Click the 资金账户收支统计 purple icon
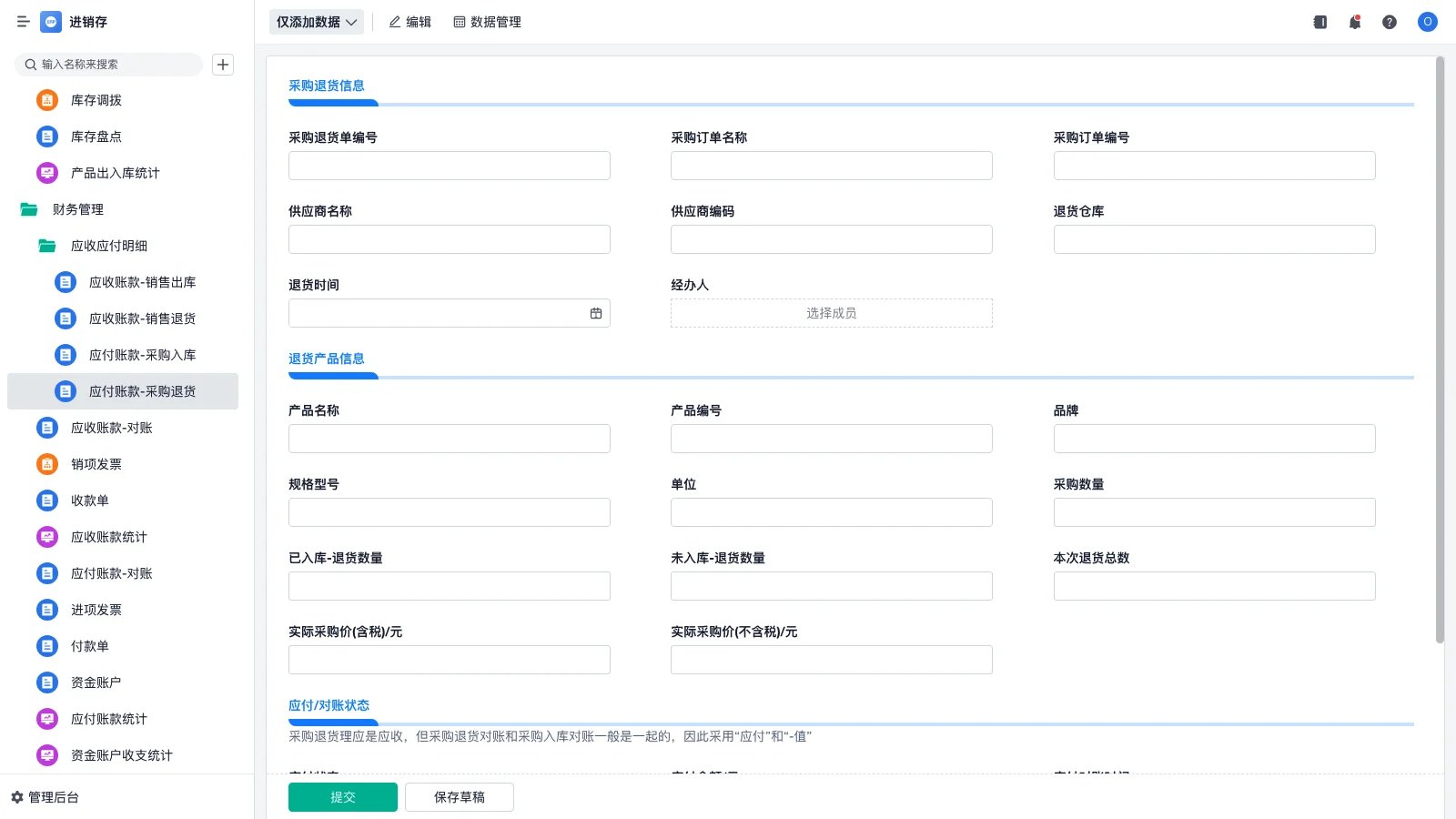Viewport: 1456px width, 819px height. pyautogui.click(x=47, y=755)
